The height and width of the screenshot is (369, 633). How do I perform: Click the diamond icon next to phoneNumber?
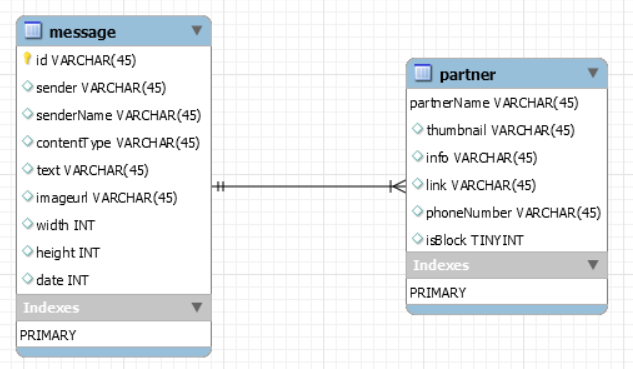[417, 211]
